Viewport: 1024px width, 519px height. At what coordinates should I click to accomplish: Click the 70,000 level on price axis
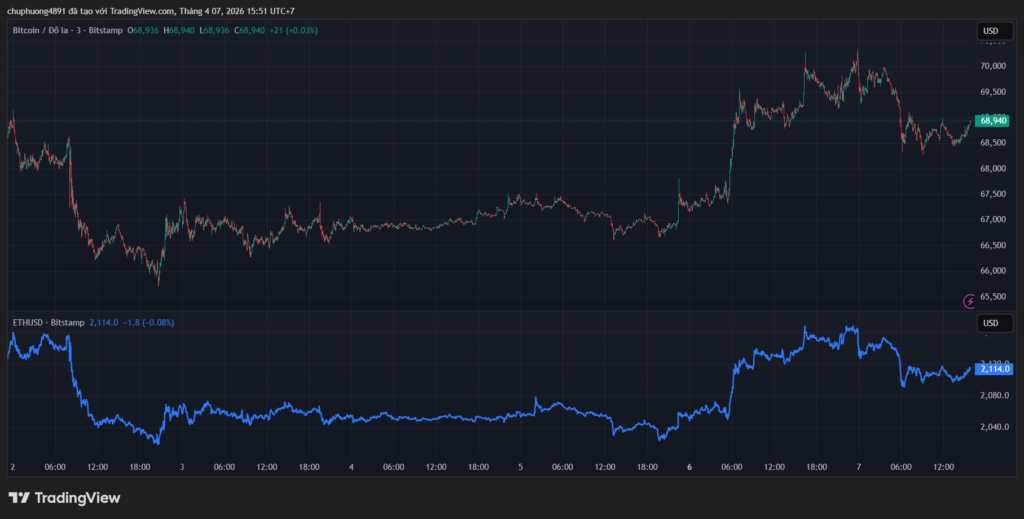(x=992, y=66)
